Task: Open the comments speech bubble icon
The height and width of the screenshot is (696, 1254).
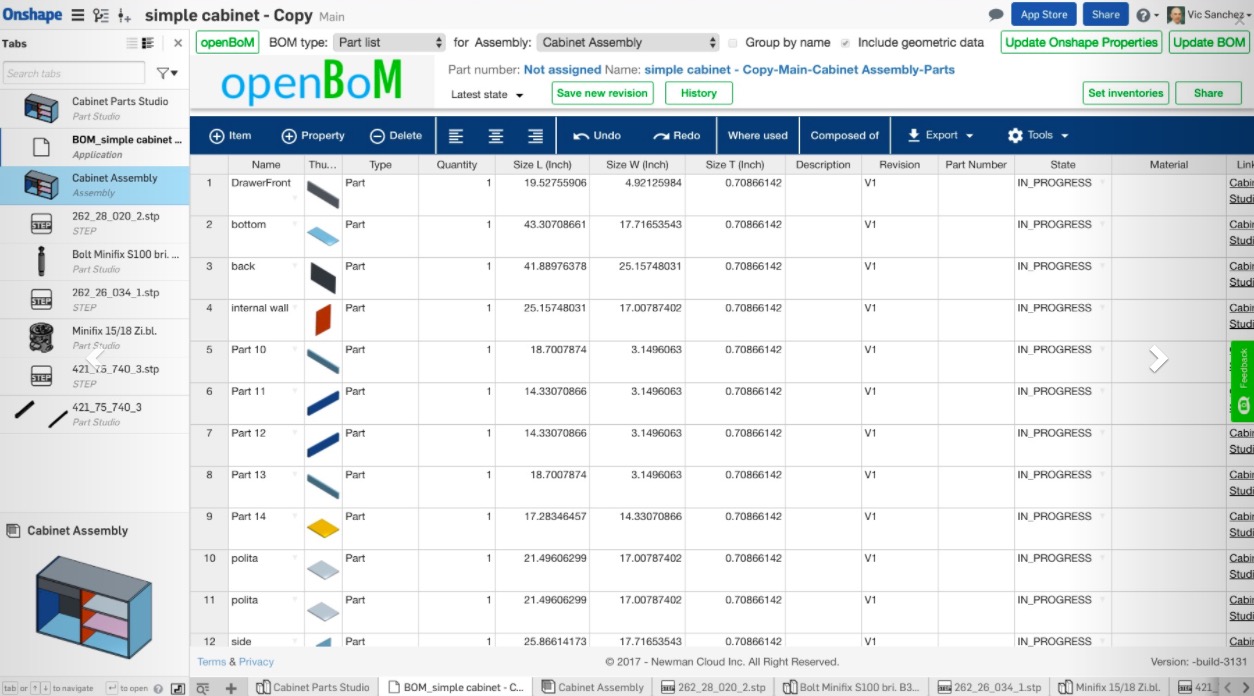Action: tap(996, 15)
